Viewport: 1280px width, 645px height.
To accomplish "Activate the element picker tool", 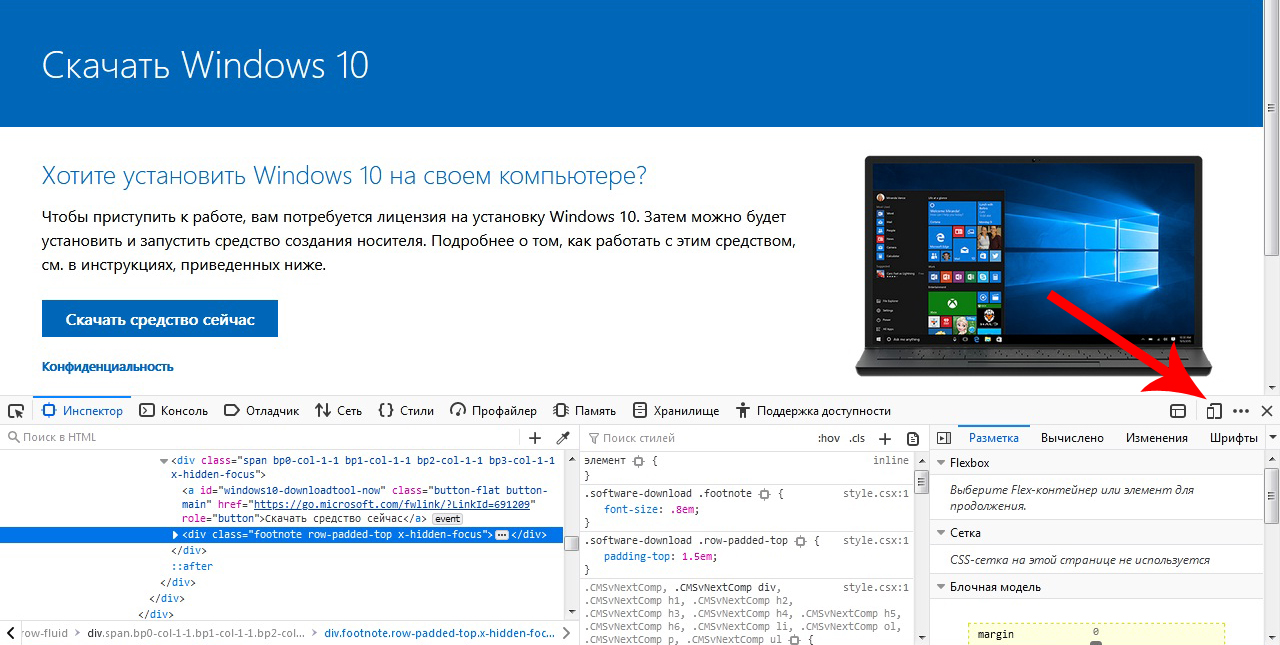I will pyautogui.click(x=16, y=411).
